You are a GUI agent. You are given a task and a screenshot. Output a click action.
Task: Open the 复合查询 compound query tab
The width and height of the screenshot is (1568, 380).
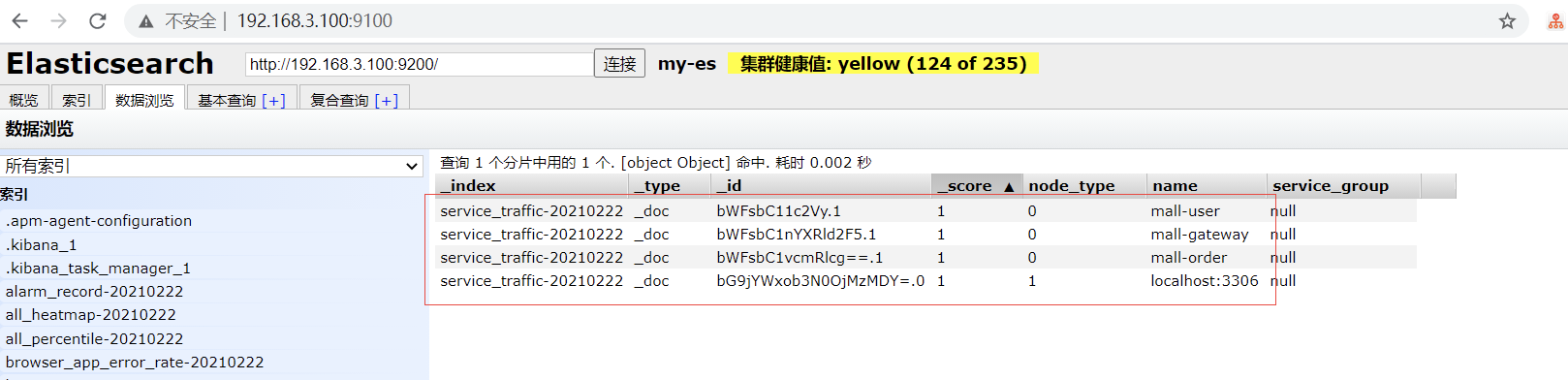[355, 99]
